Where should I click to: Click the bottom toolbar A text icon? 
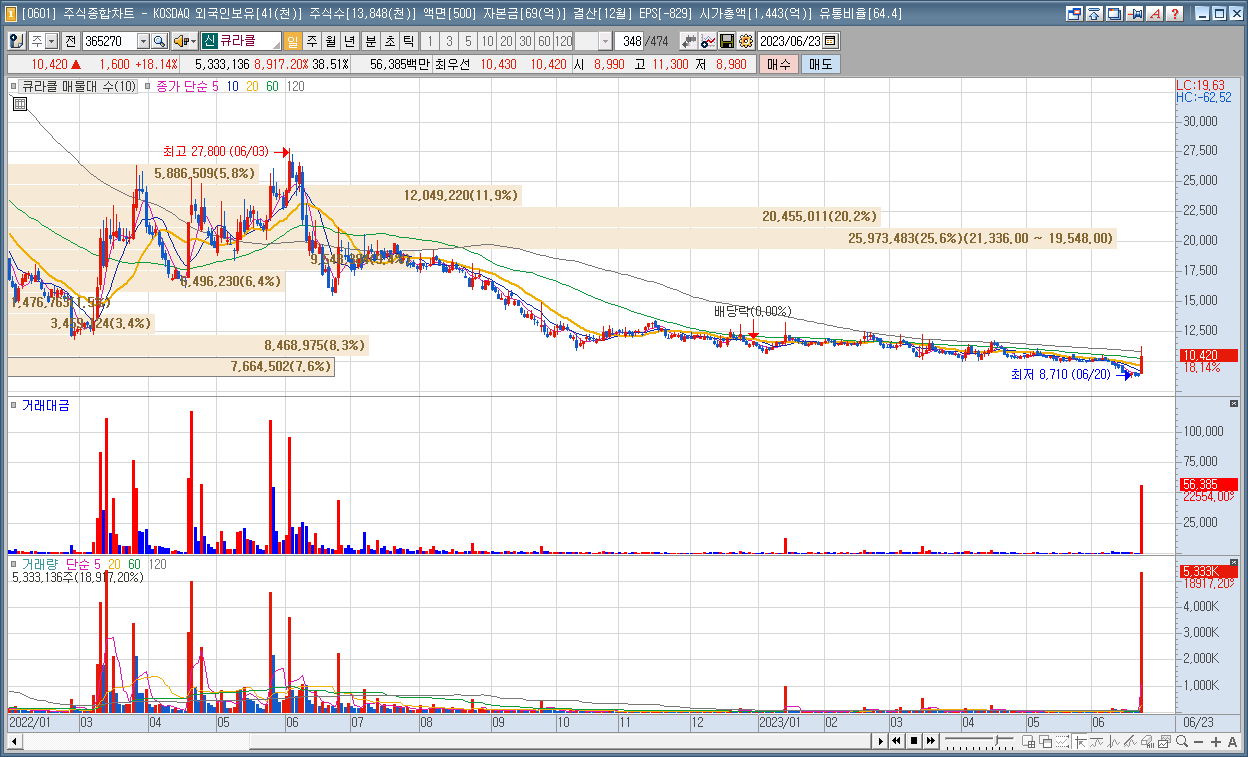[1232, 741]
